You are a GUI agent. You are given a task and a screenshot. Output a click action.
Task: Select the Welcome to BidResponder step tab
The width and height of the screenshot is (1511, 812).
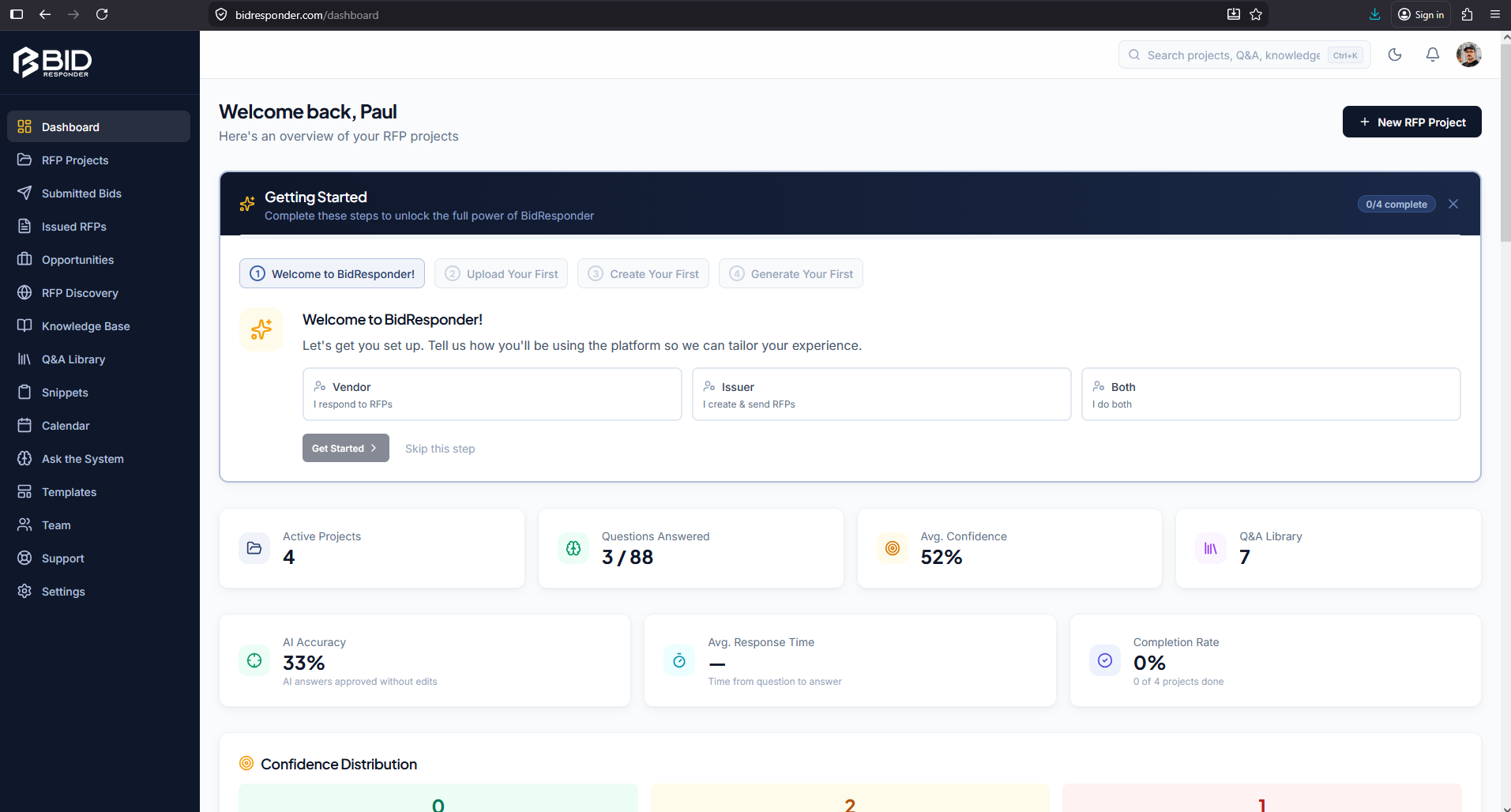[332, 273]
